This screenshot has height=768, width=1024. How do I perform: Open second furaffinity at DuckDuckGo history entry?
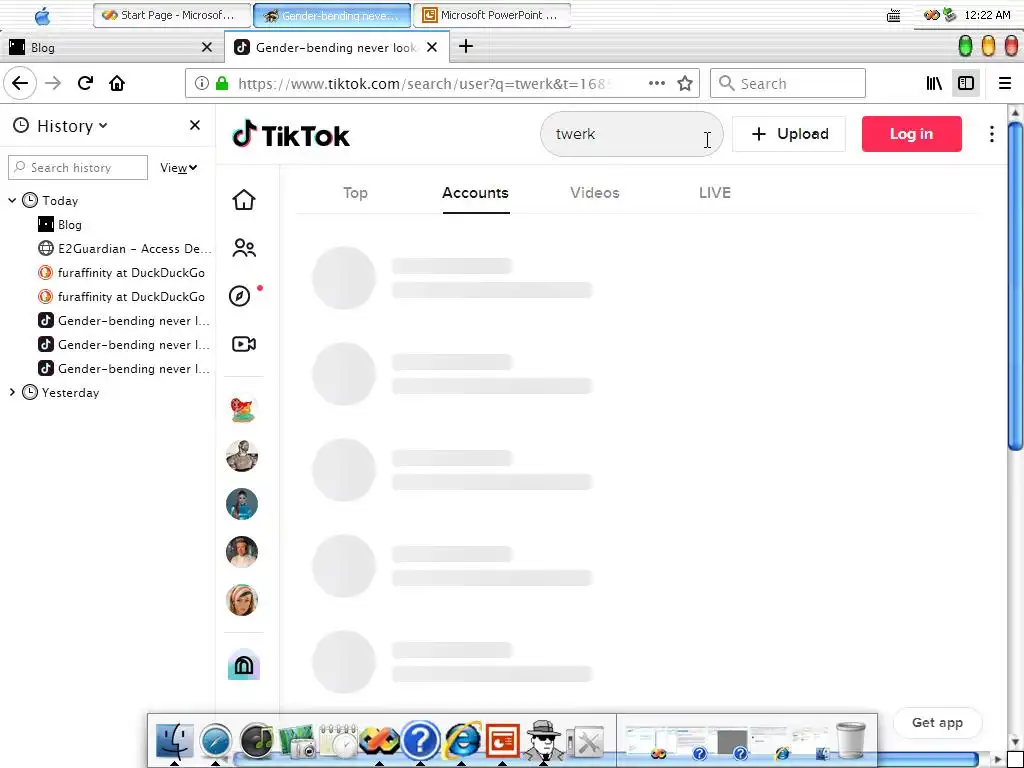pos(124,296)
